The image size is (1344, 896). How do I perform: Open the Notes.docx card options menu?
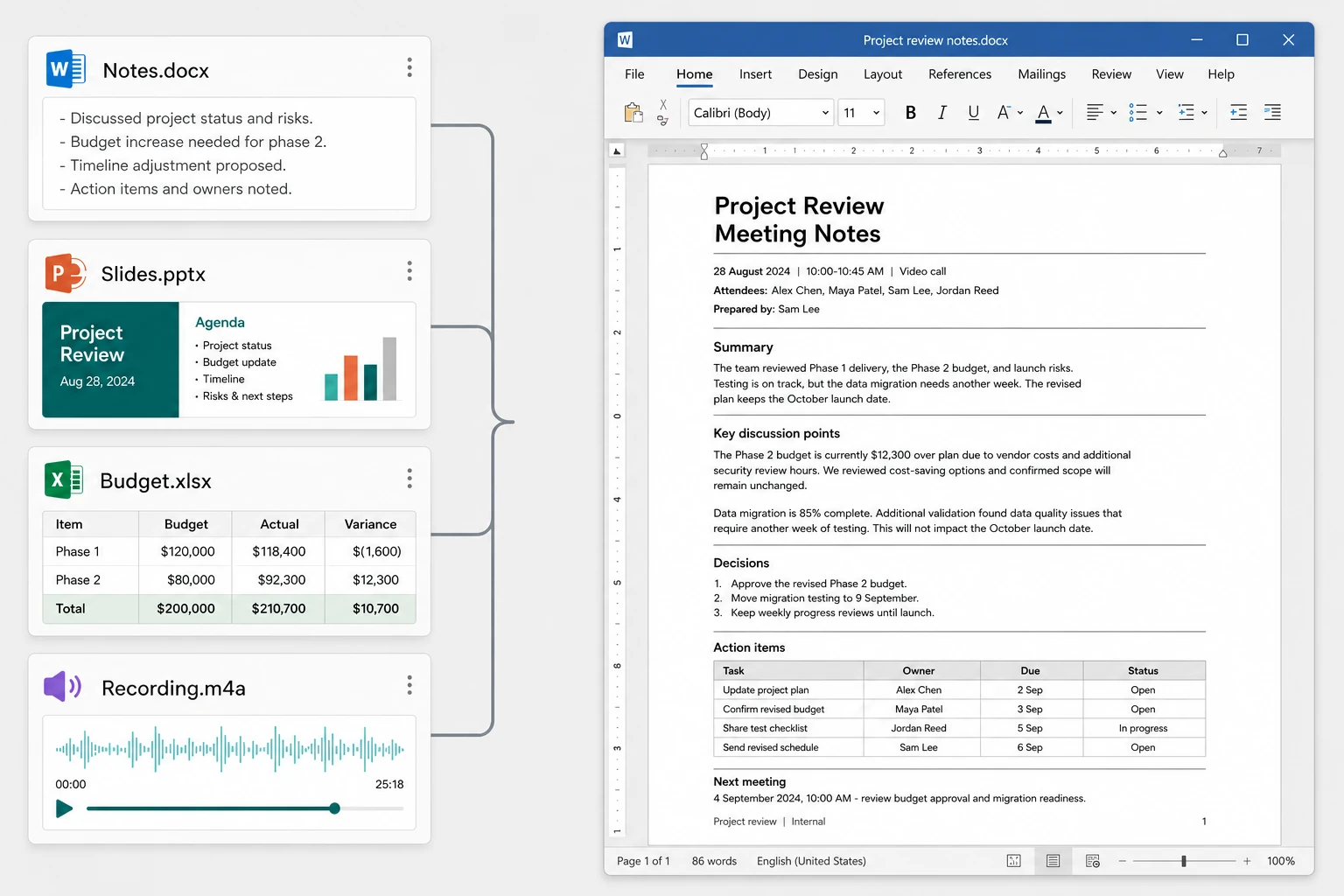[x=409, y=67]
